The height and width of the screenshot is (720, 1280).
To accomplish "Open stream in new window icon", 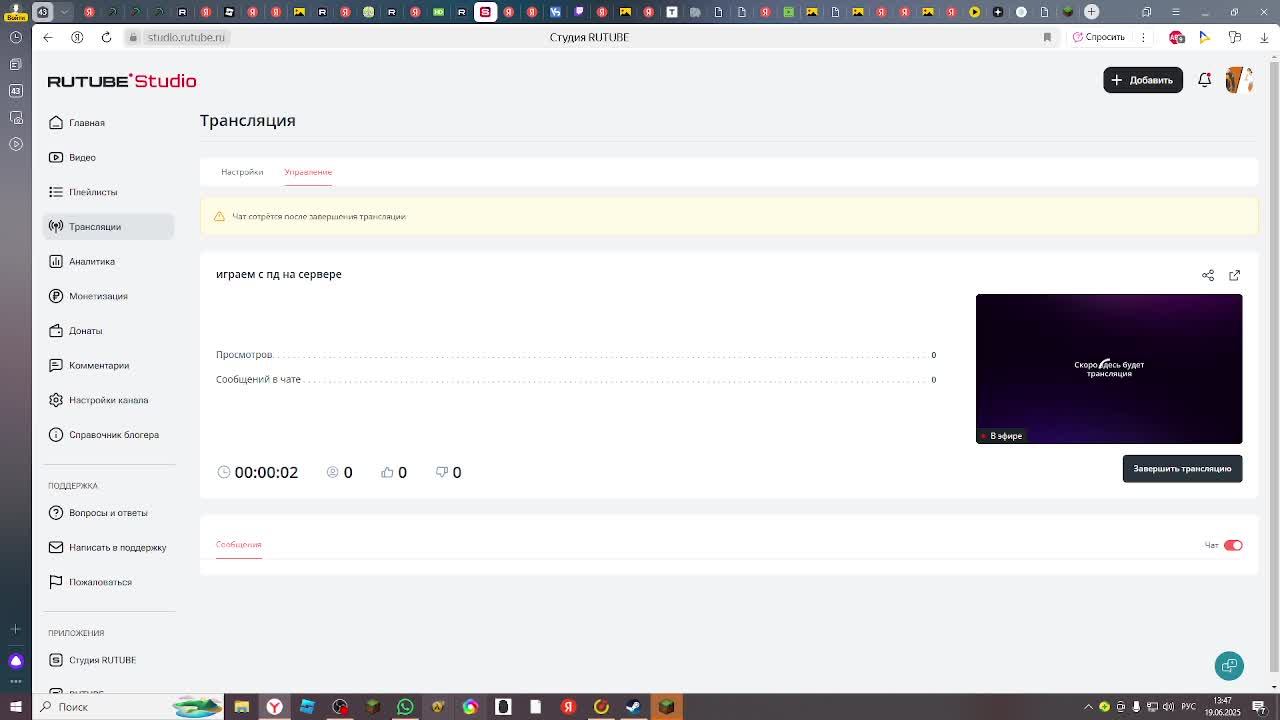I will click(x=1235, y=275).
